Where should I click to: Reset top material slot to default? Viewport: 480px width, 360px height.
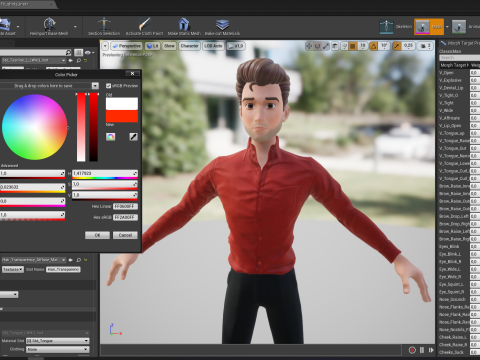pos(86,60)
